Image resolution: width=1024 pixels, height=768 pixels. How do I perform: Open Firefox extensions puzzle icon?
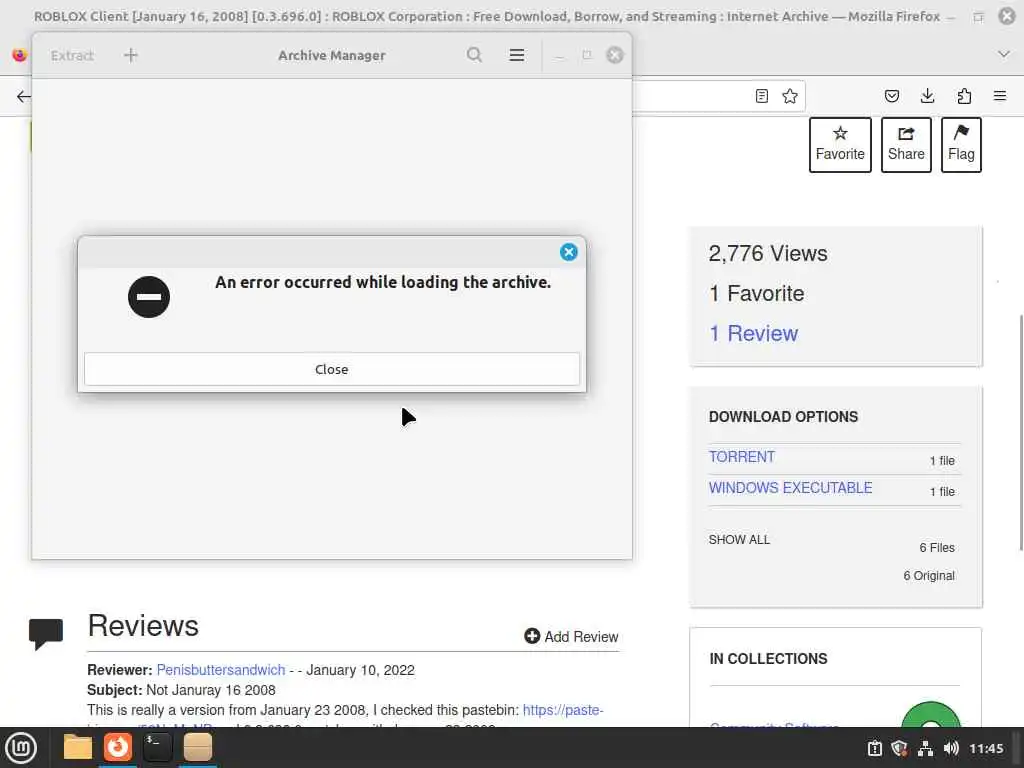964,96
